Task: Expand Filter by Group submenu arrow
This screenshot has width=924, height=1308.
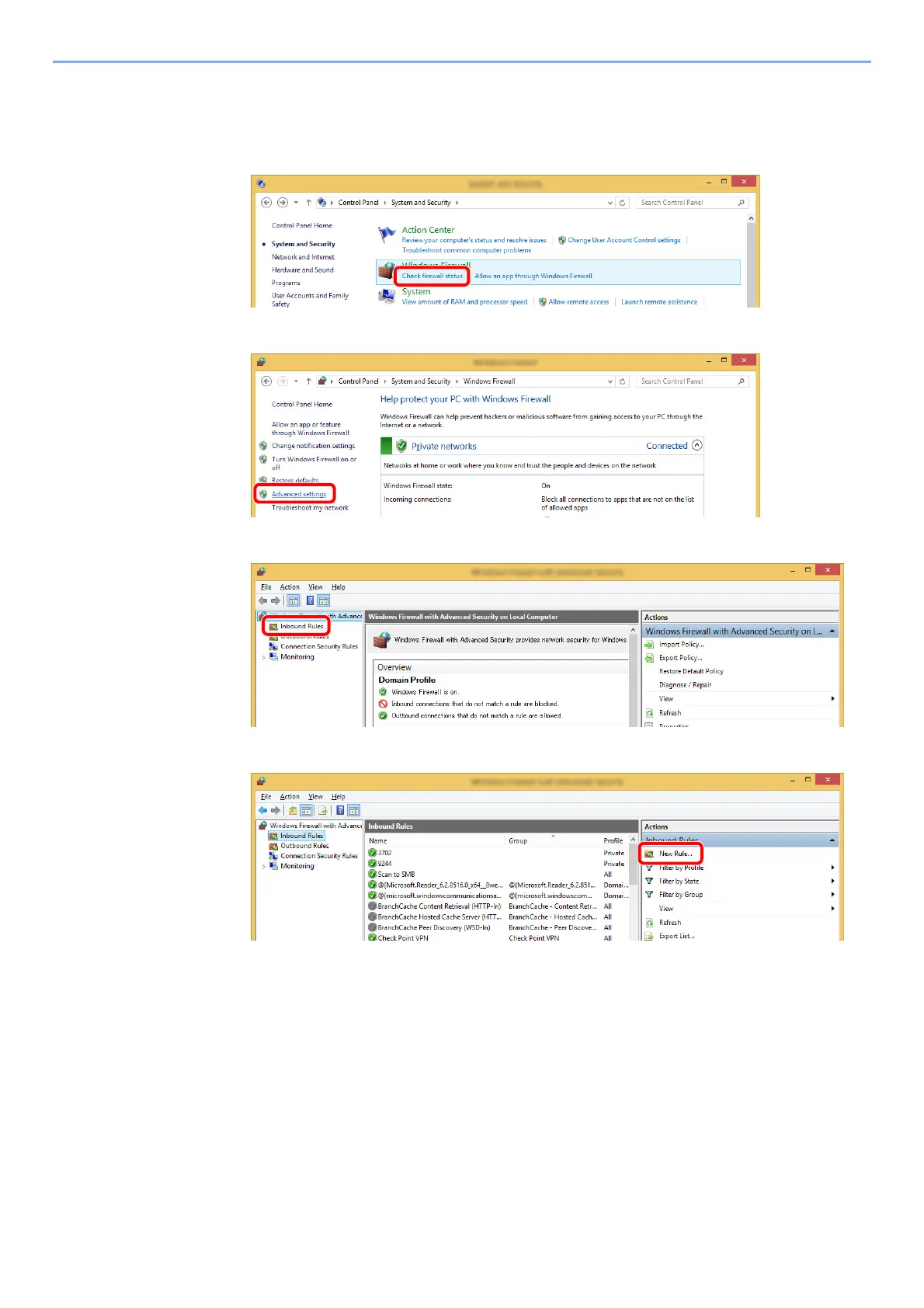Action: (832, 895)
